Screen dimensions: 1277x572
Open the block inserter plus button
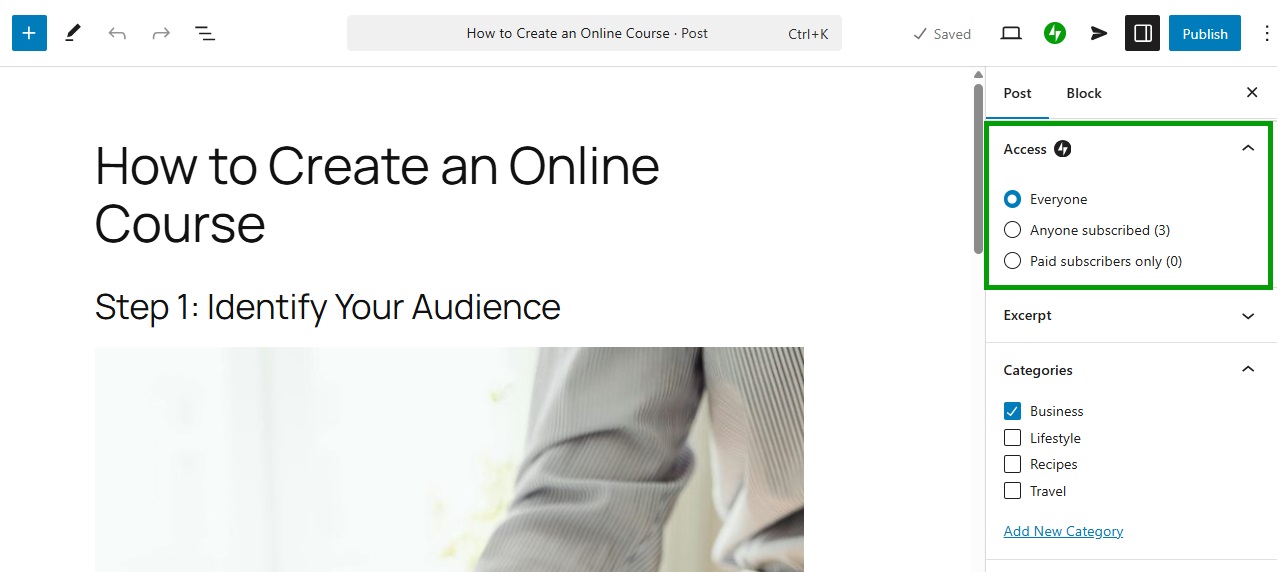29,33
